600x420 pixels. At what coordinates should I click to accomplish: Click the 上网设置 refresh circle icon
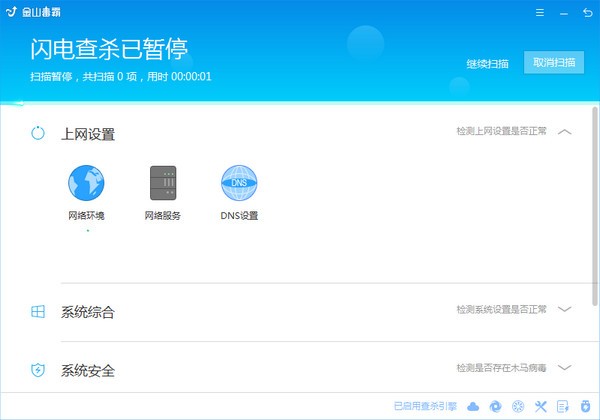coord(38,133)
